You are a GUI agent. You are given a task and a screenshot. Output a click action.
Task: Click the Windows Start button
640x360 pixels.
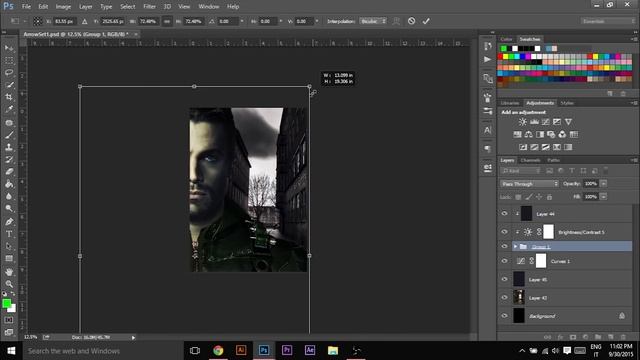pyautogui.click(x=11, y=351)
